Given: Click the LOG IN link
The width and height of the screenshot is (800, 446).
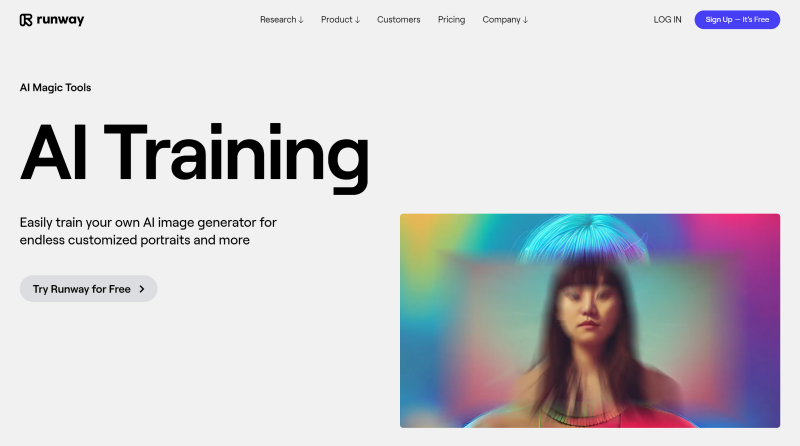Looking at the screenshot, I should click(x=667, y=19).
